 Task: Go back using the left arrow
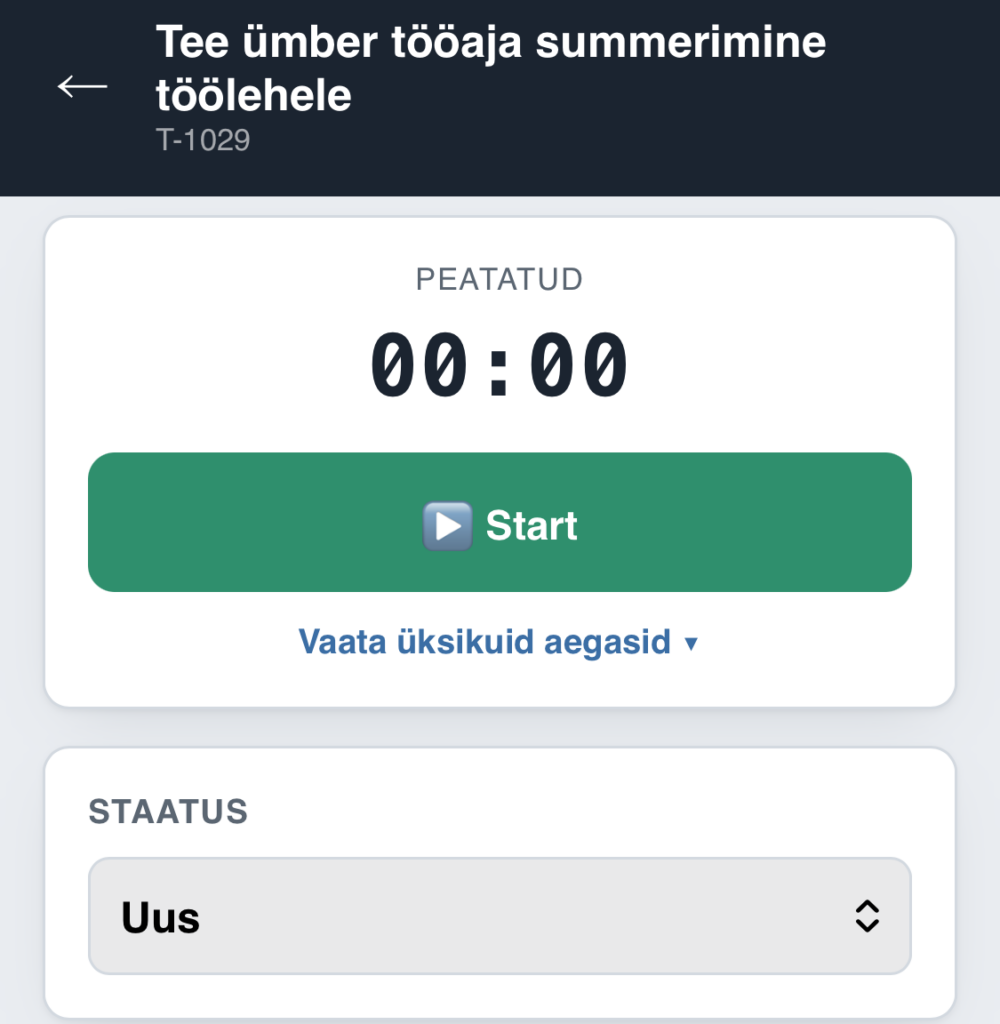pyautogui.click(x=82, y=86)
